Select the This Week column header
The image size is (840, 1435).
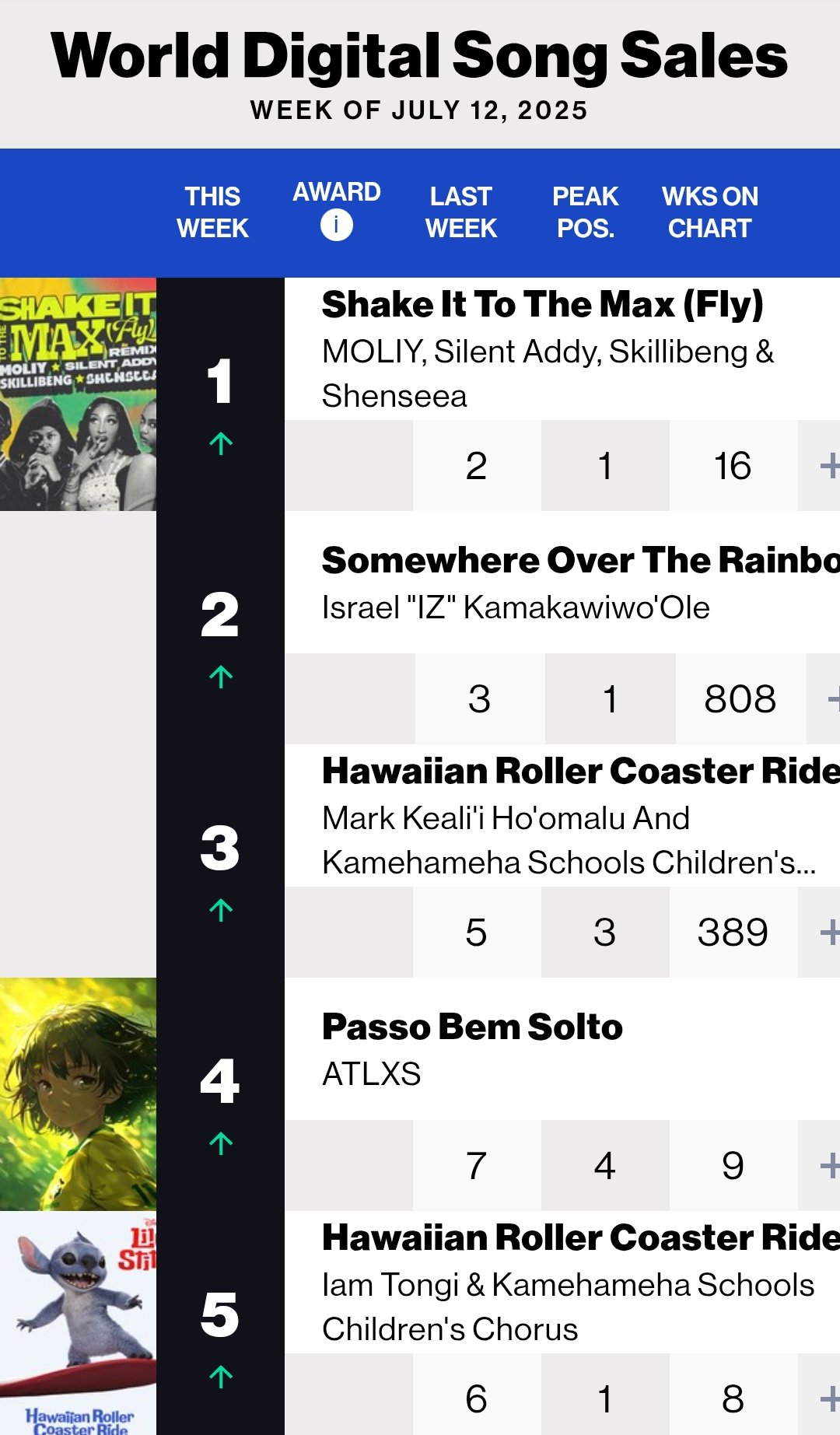click(212, 212)
